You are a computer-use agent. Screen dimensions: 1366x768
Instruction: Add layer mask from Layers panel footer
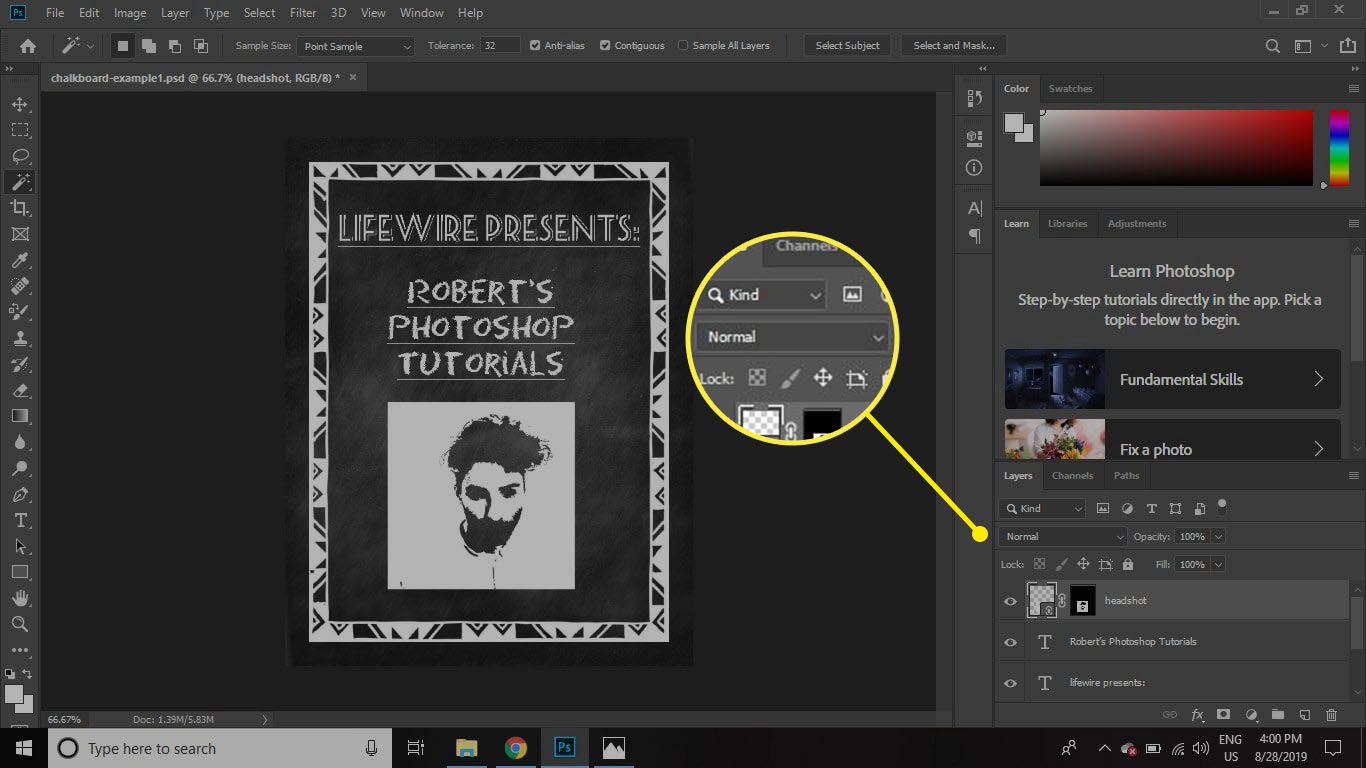point(1224,715)
